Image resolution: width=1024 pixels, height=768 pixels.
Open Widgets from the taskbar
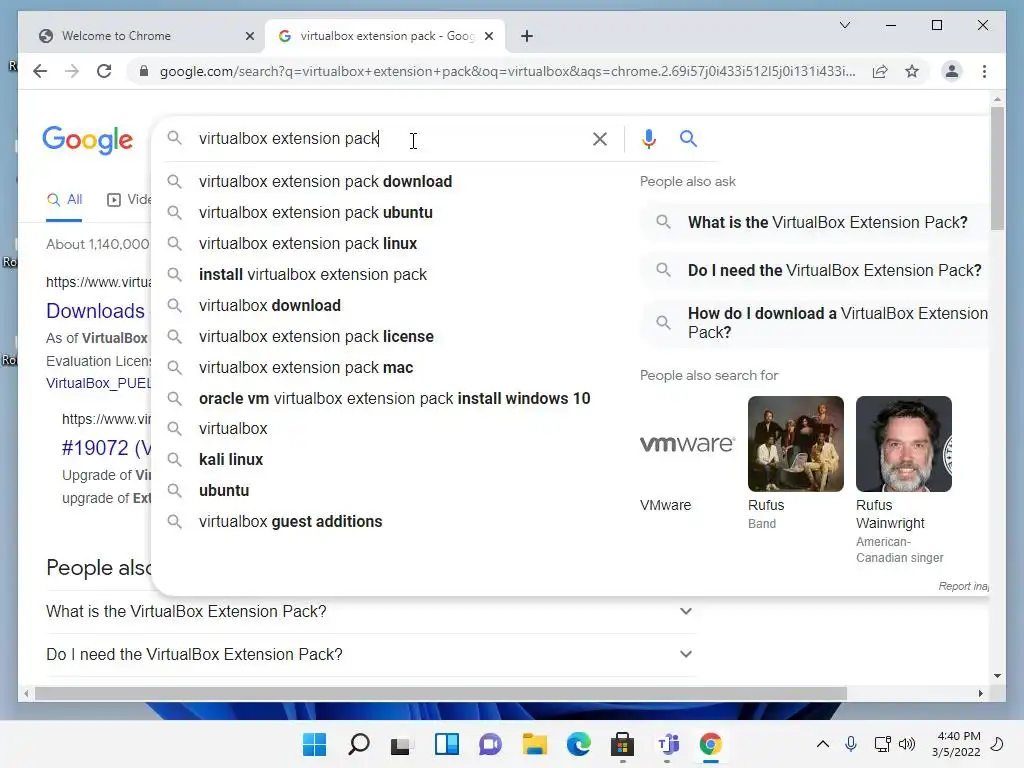coord(447,744)
